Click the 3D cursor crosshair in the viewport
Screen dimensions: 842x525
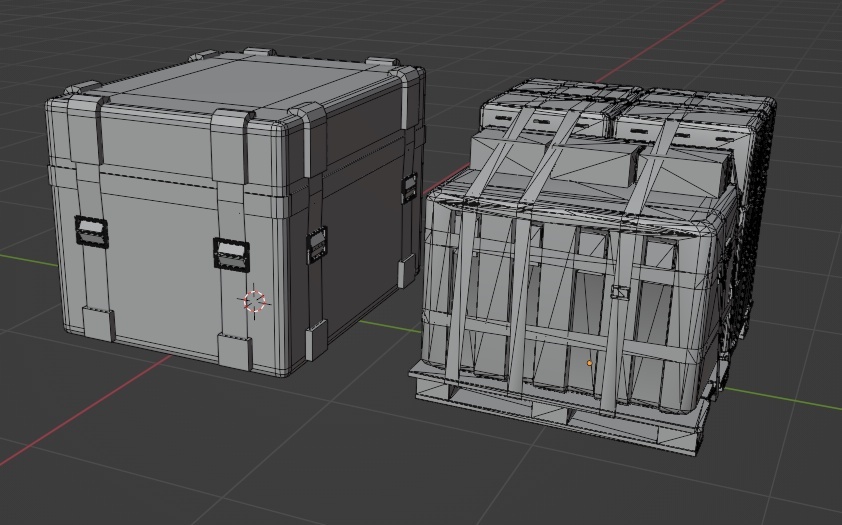click(x=254, y=300)
